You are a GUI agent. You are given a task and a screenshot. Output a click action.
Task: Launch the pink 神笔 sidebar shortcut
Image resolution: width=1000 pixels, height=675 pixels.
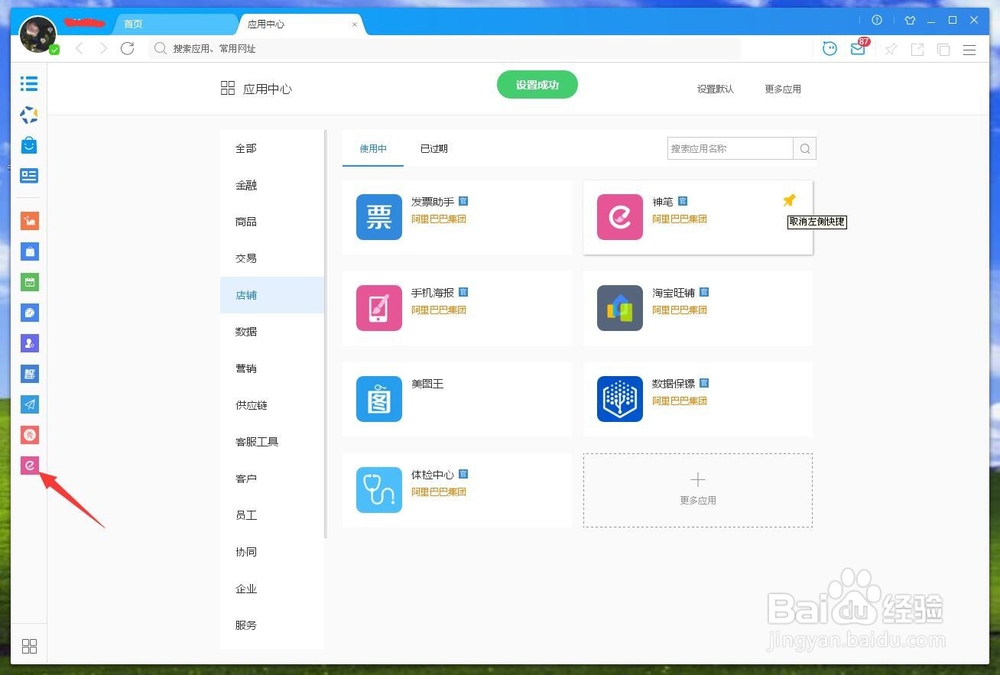click(x=29, y=466)
